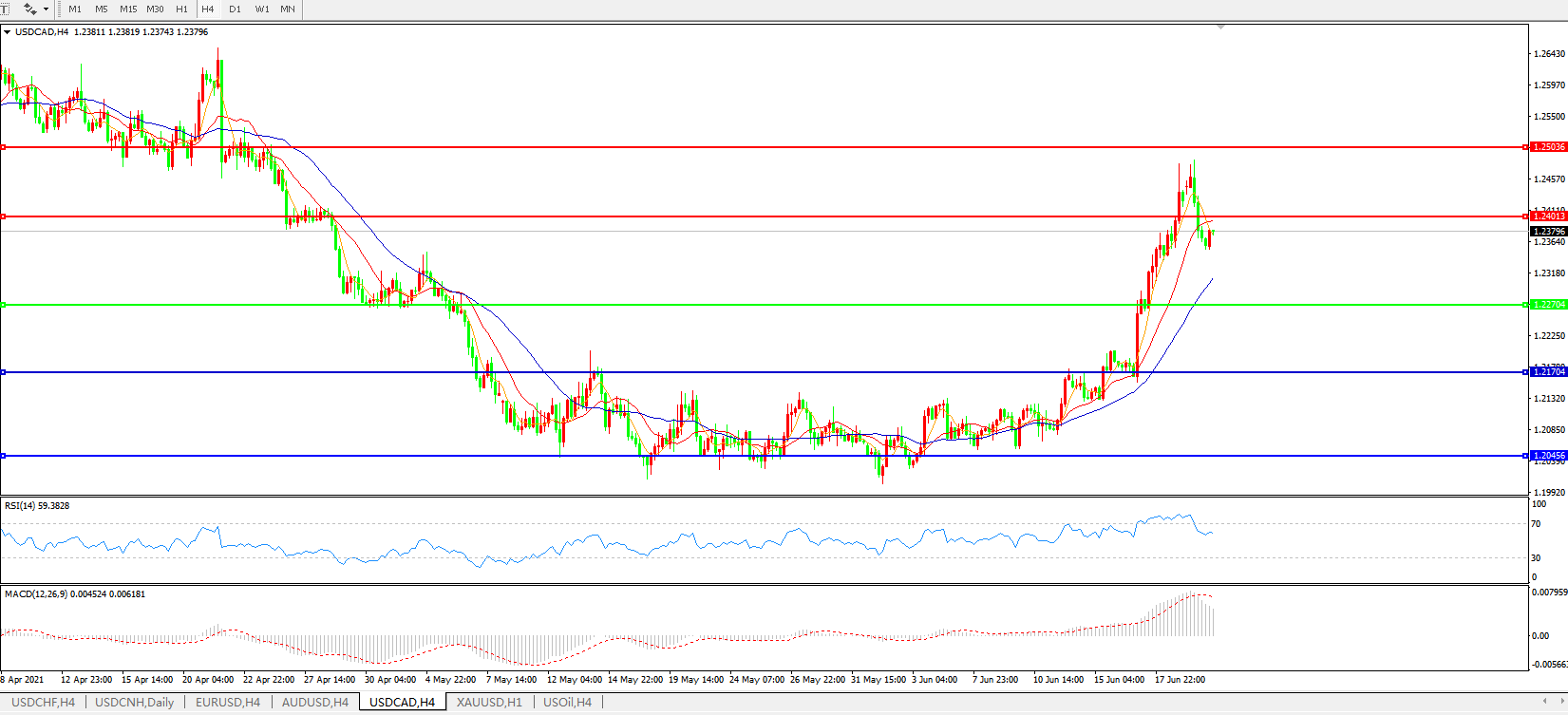Open the USDCHF,H4 chart tab
The height and width of the screenshot is (715, 1568).
click(43, 703)
